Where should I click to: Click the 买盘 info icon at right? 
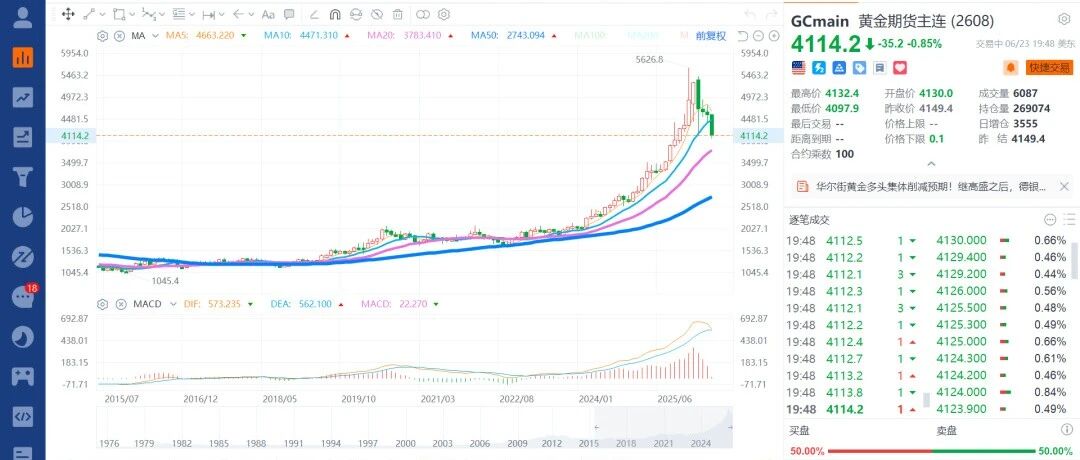click(1068, 430)
